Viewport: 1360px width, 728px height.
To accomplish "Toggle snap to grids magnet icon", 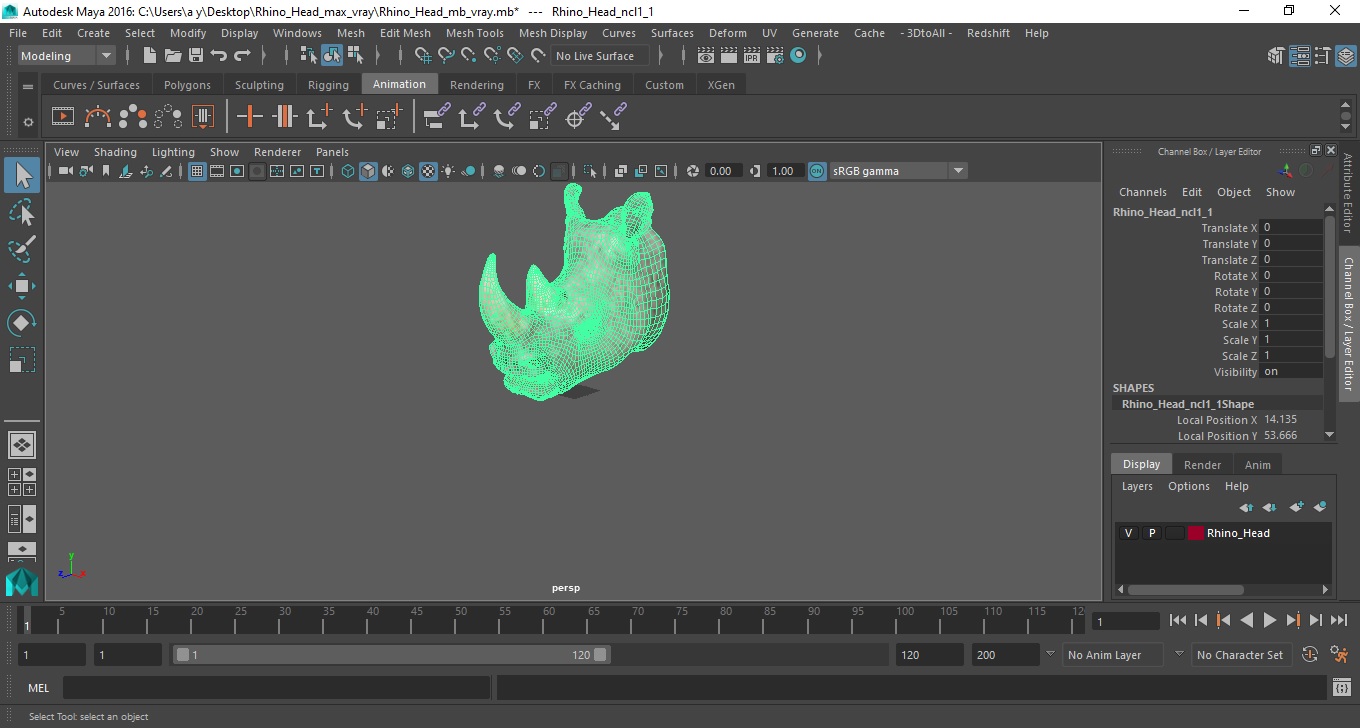I will click(x=423, y=56).
